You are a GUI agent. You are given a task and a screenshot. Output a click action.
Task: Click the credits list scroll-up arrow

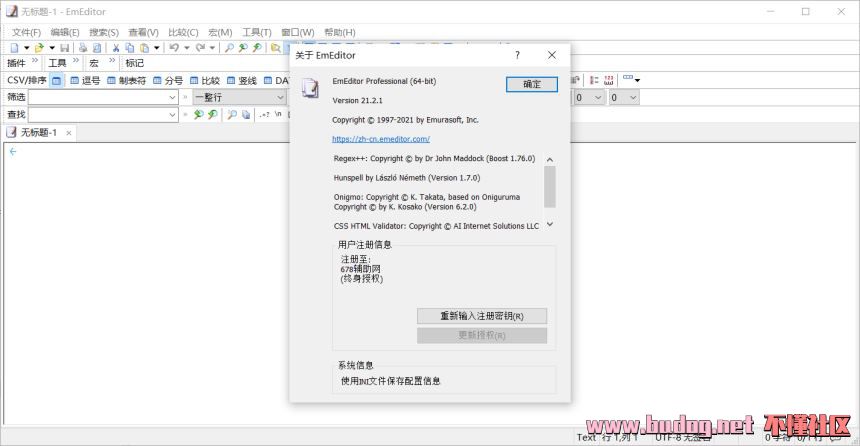pos(550,159)
